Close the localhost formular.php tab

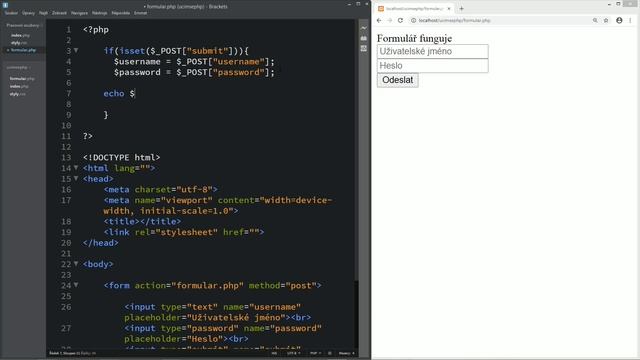pos(449,9)
